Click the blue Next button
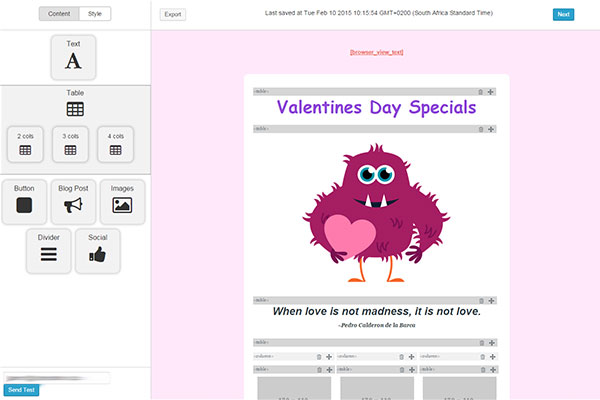Image resolution: width=600 pixels, height=400 pixels. pos(563,14)
